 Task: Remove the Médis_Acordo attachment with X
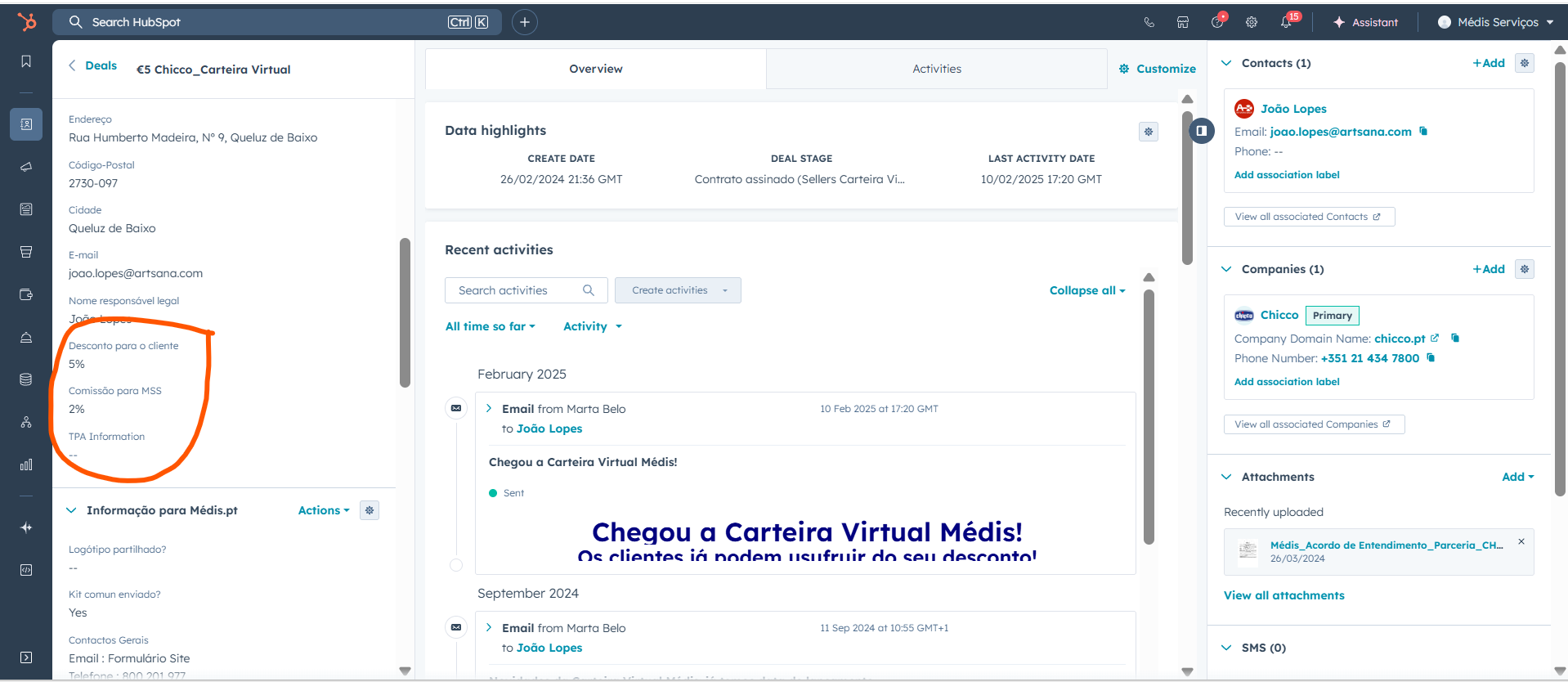[1521, 541]
